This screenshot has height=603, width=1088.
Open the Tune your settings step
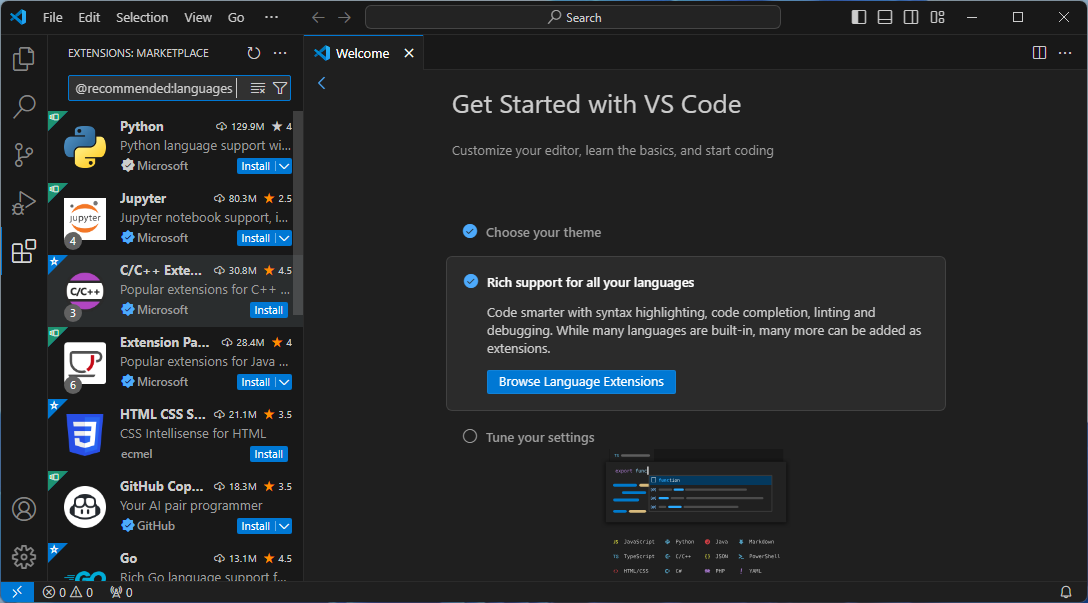point(540,437)
